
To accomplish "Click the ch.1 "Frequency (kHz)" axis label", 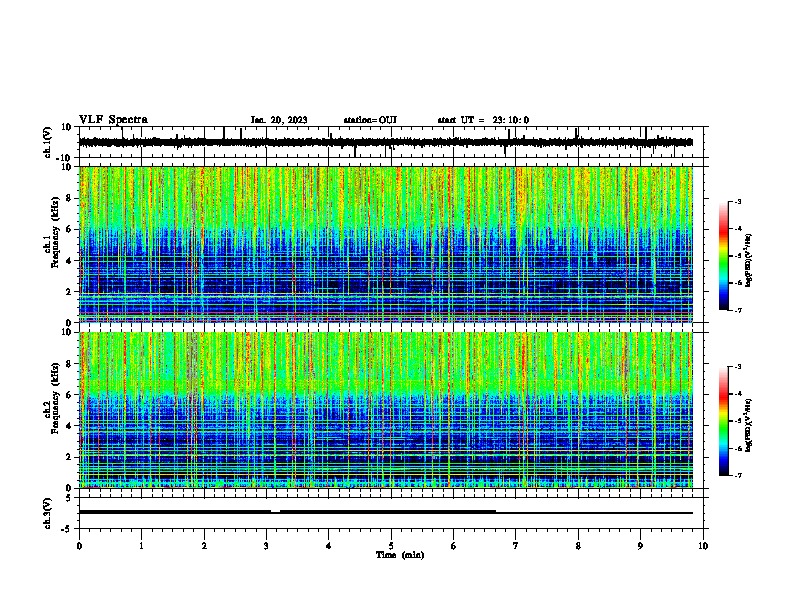I will pos(55,232).
